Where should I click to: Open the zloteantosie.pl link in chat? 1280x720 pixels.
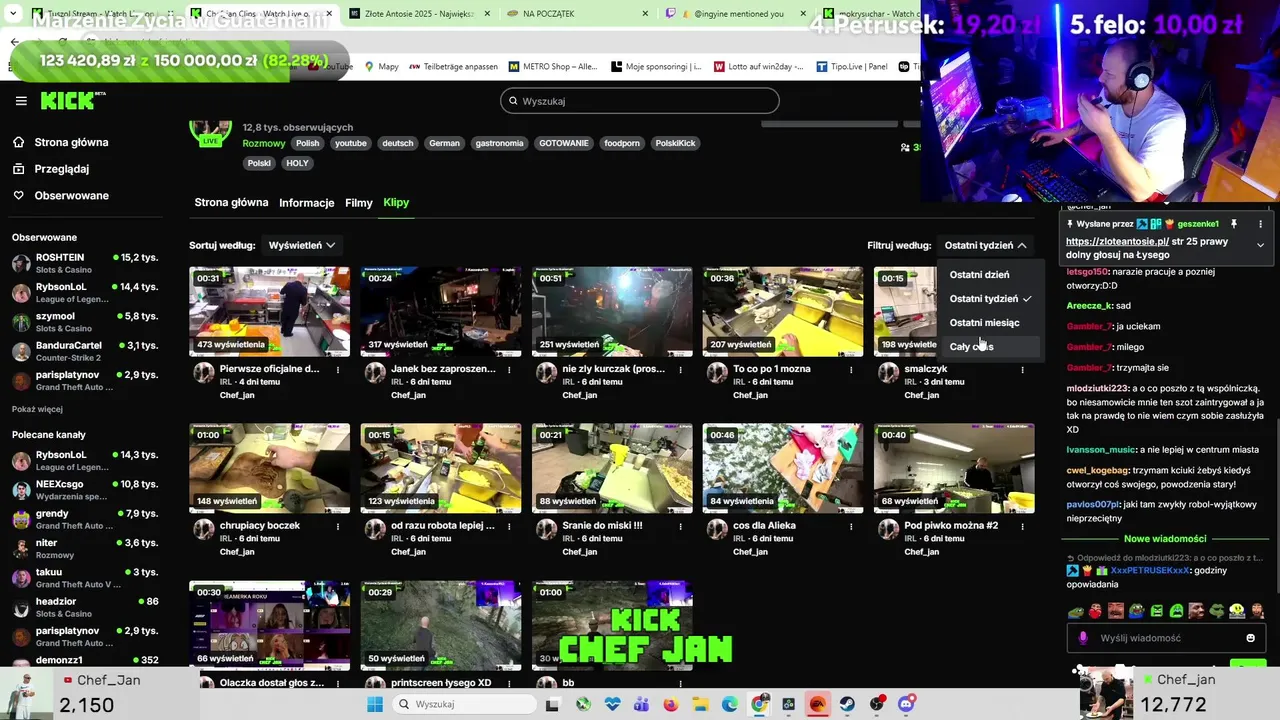pos(1117,241)
